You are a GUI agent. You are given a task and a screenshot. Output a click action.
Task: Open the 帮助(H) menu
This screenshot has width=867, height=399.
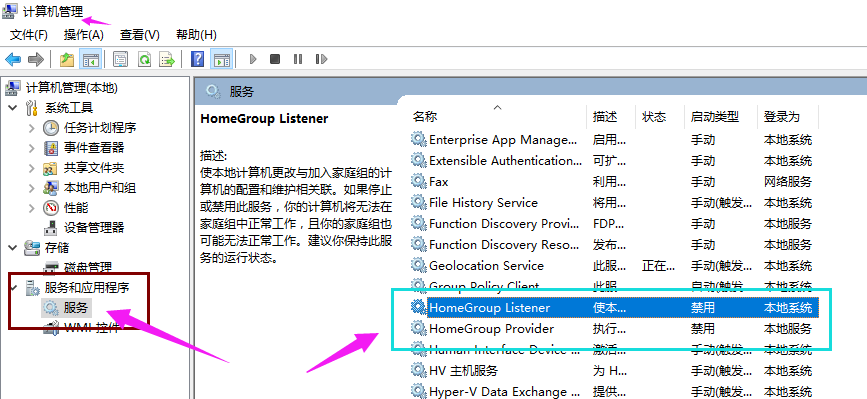pos(196,35)
